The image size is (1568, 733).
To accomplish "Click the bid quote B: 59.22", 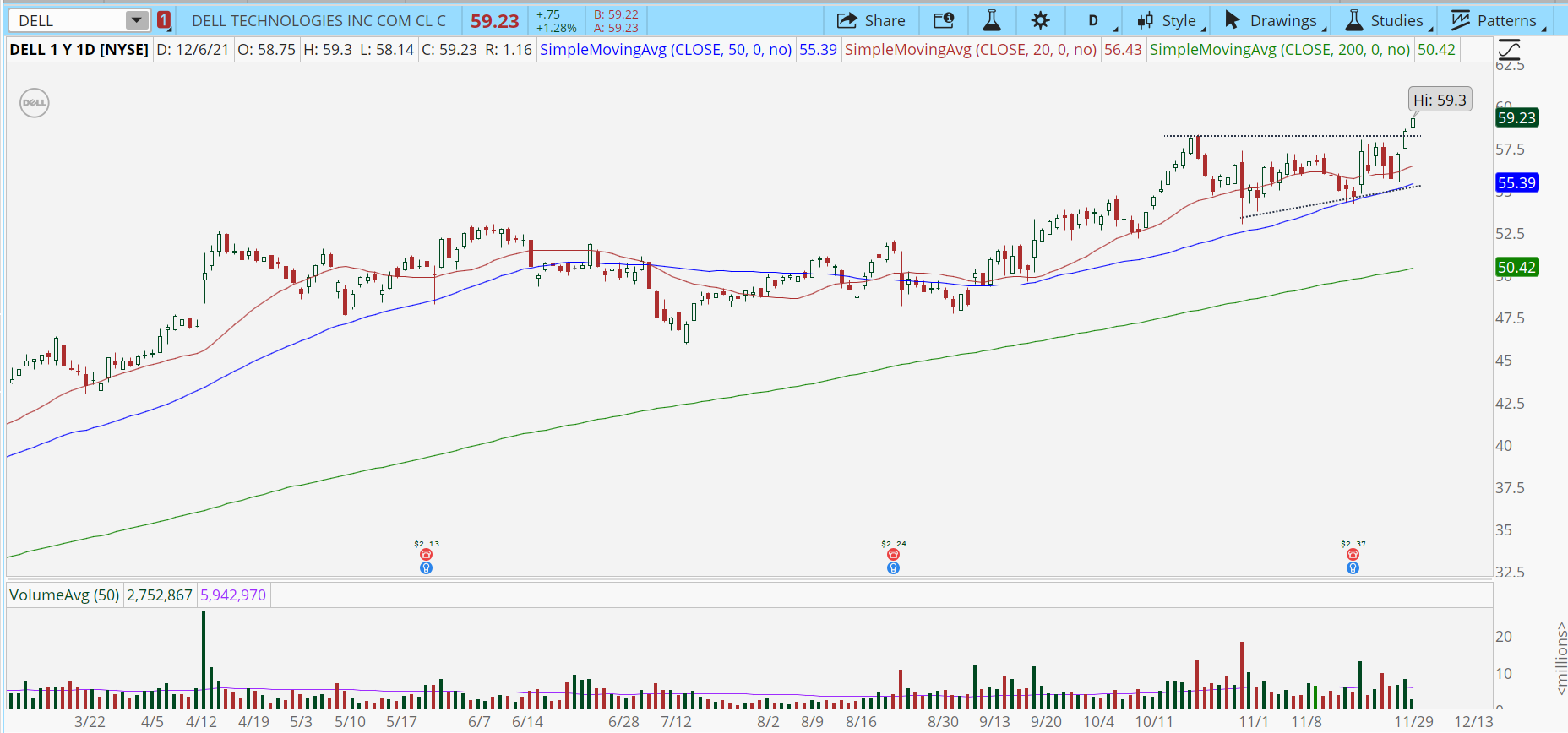I will (616, 14).
